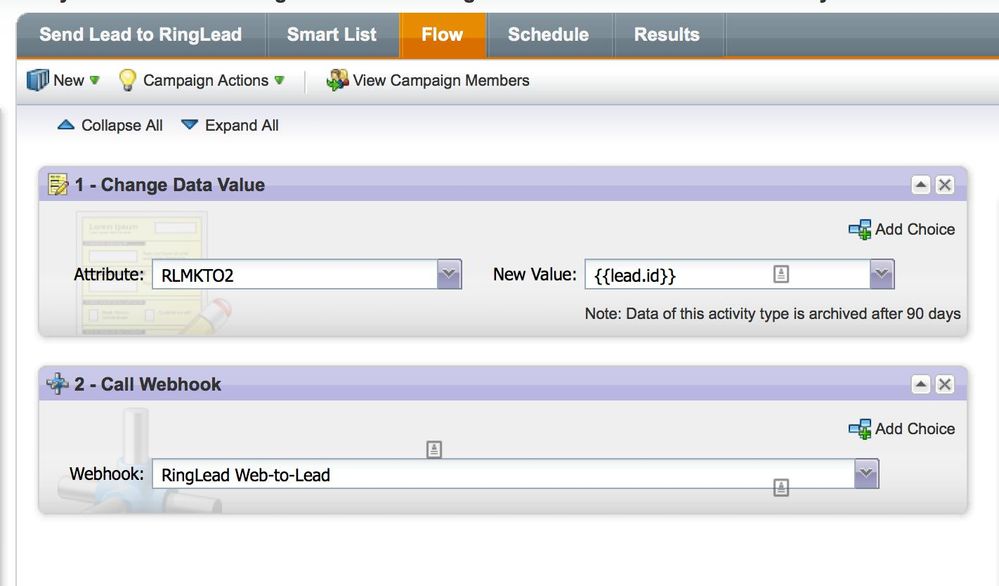Collapse the Call Webhook step
This screenshot has width=999, height=586.
click(921, 384)
